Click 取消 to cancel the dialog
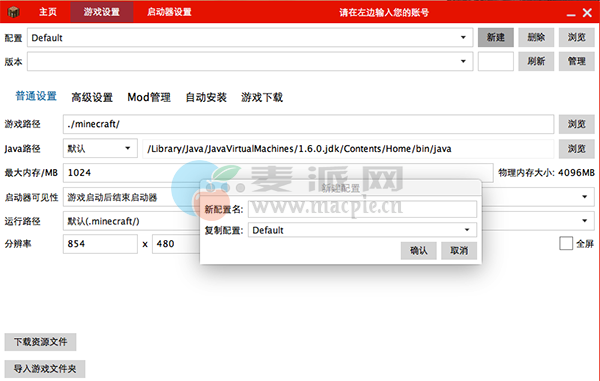 click(459, 251)
